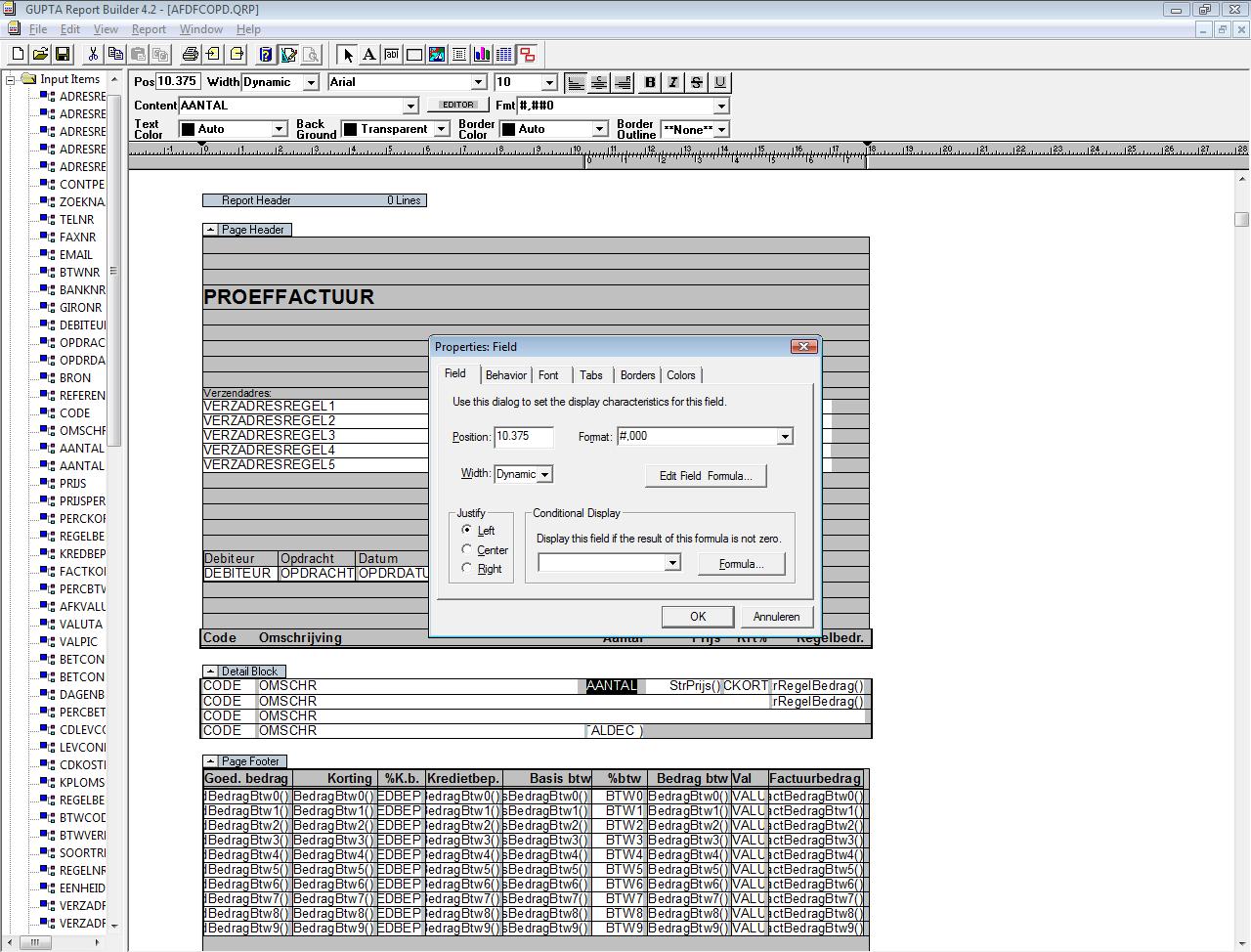Select the picture tool icon
The height and width of the screenshot is (952, 1251).
437,55
